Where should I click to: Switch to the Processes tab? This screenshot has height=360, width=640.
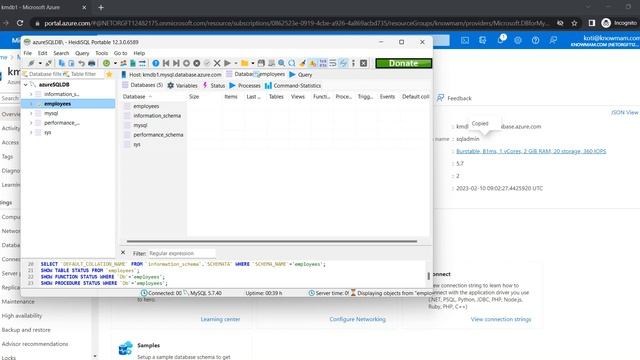245,86
